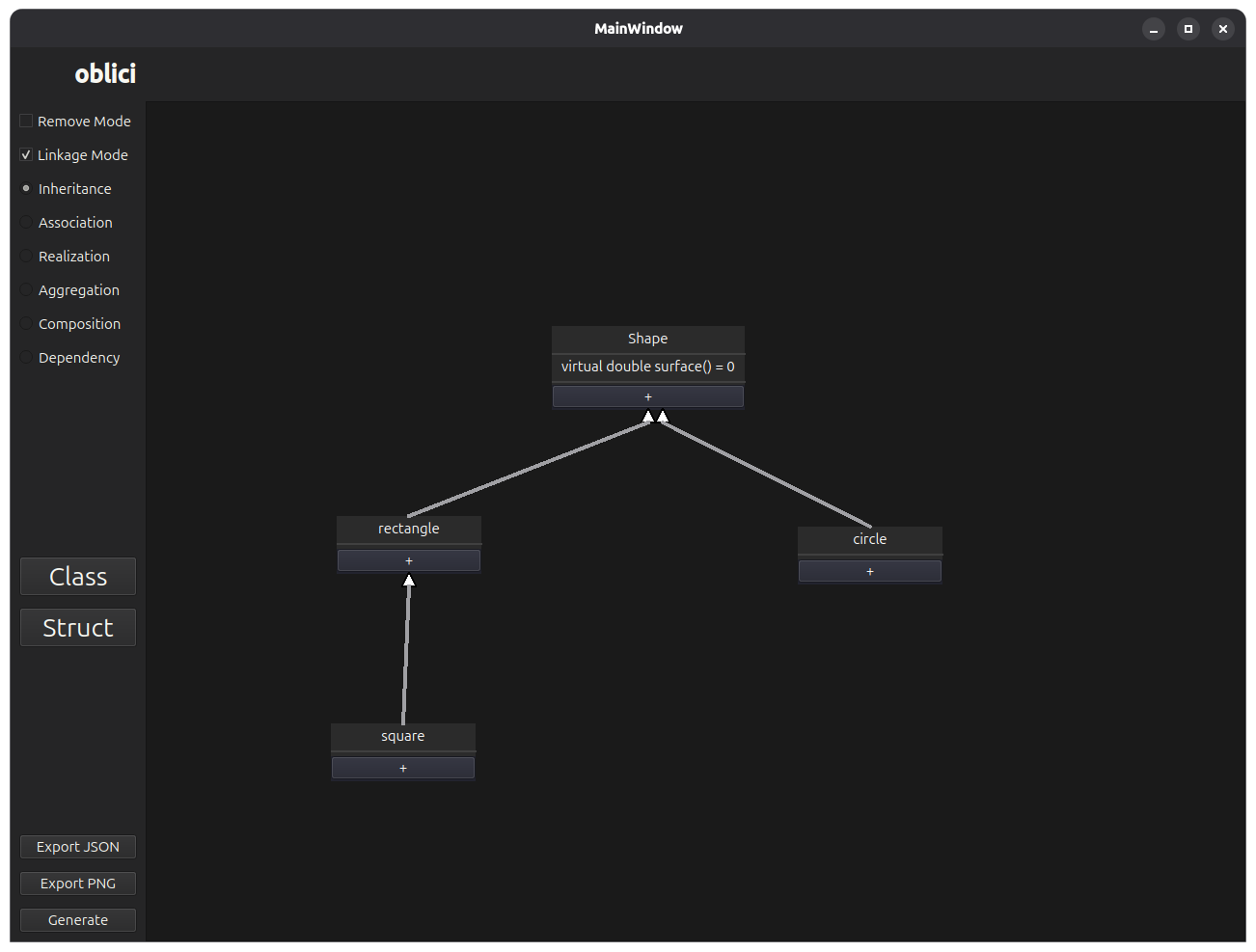This screenshot has width=1256, height=952.
Task: Select the Composition link type
Action: [25, 323]
